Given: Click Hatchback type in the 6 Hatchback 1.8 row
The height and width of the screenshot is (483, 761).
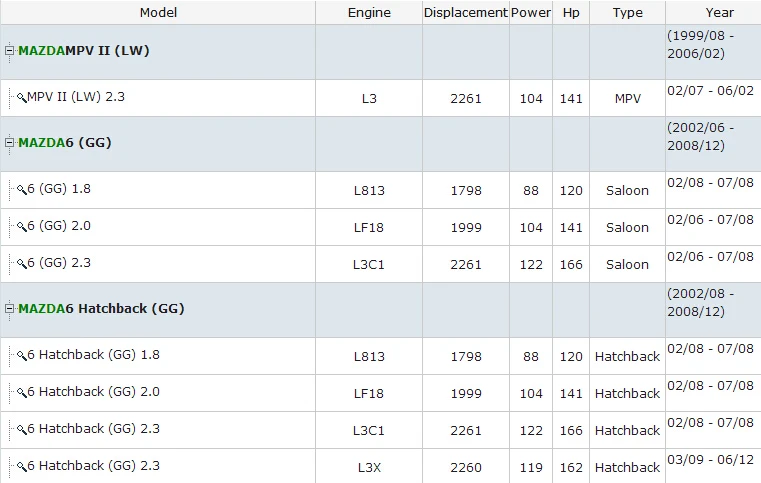Looking at the screenshot, I should (x=627, y=356).
